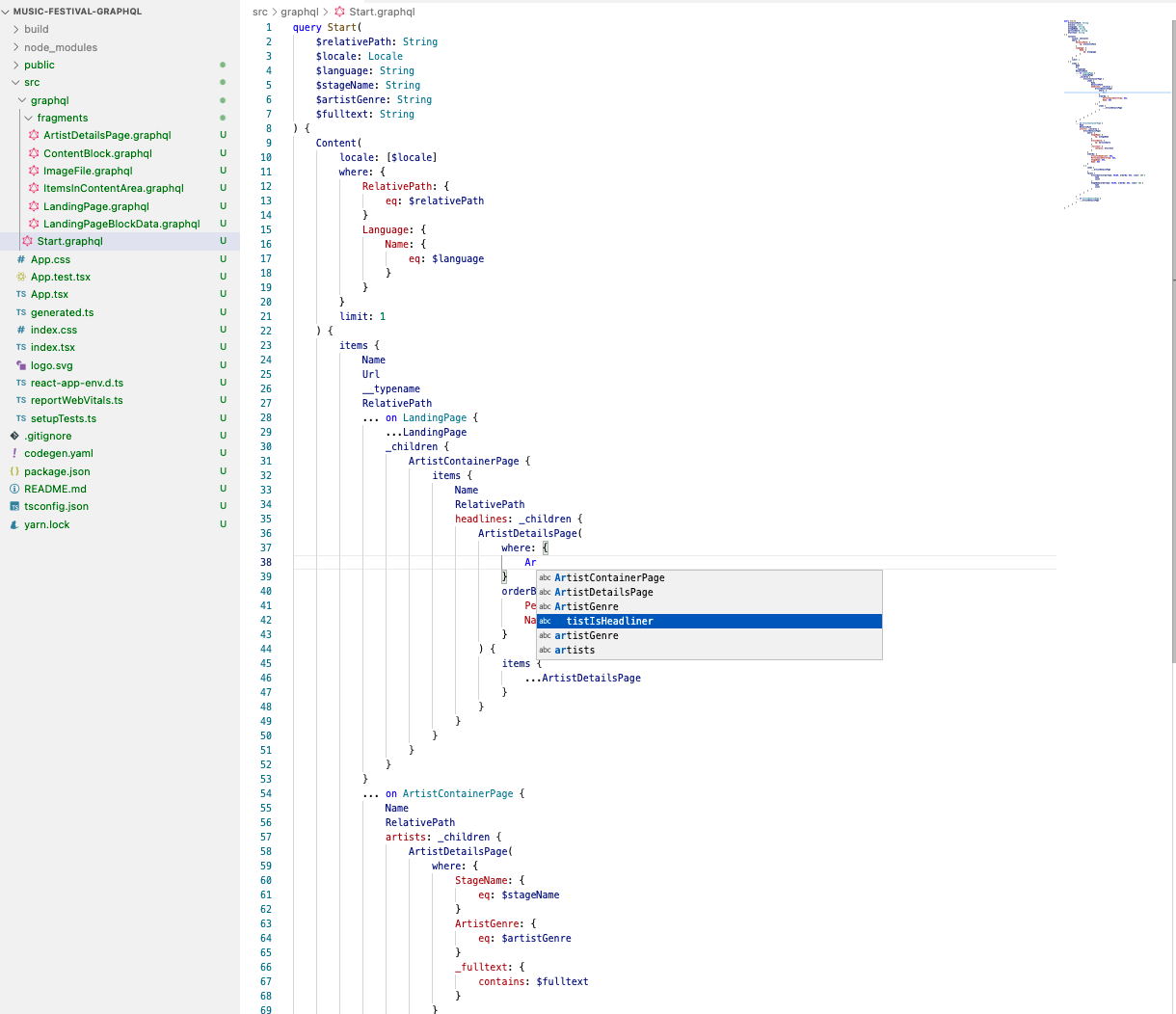The image size is (1176, 1014).
Task: Open the codegen.yaml file
Action: (59, 453)
